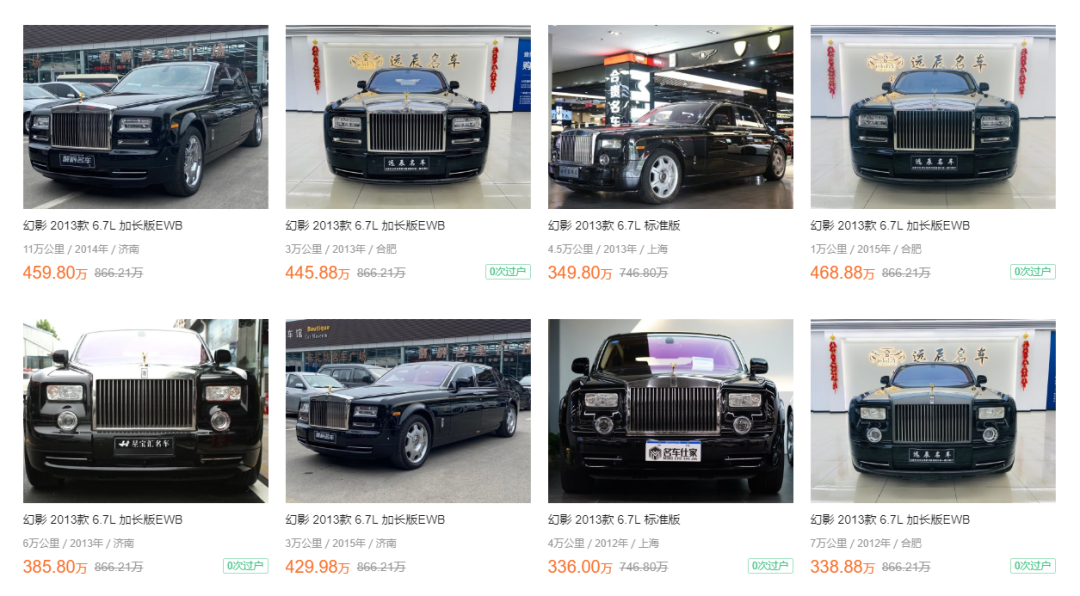Click the 429.98万 price text
The image size is (1080, 596).
[318, 567]
